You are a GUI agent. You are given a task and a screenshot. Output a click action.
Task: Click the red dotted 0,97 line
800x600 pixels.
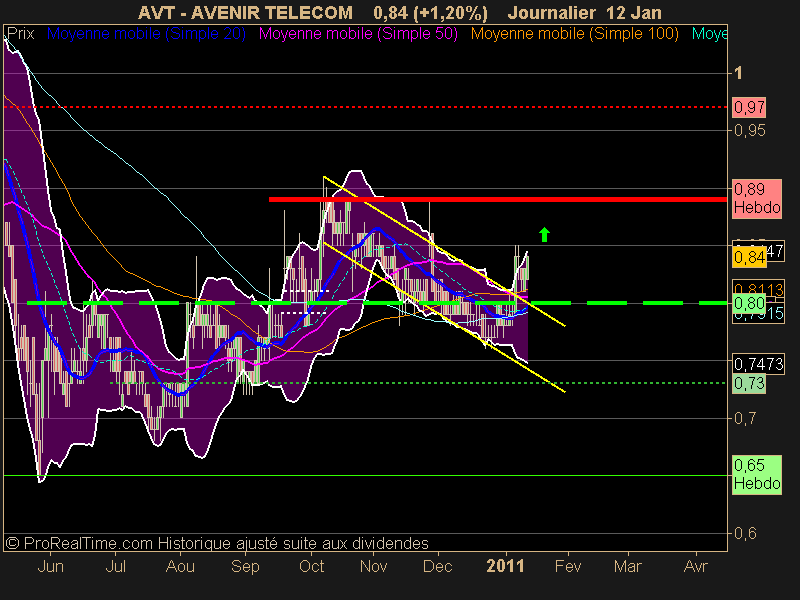pos(365,107)
